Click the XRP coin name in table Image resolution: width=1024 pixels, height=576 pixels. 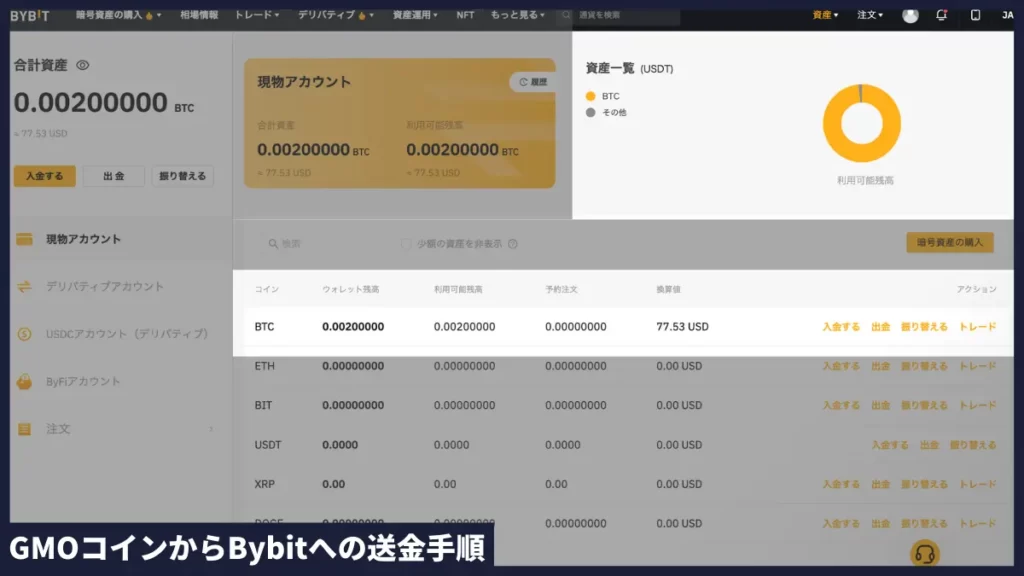264,484
